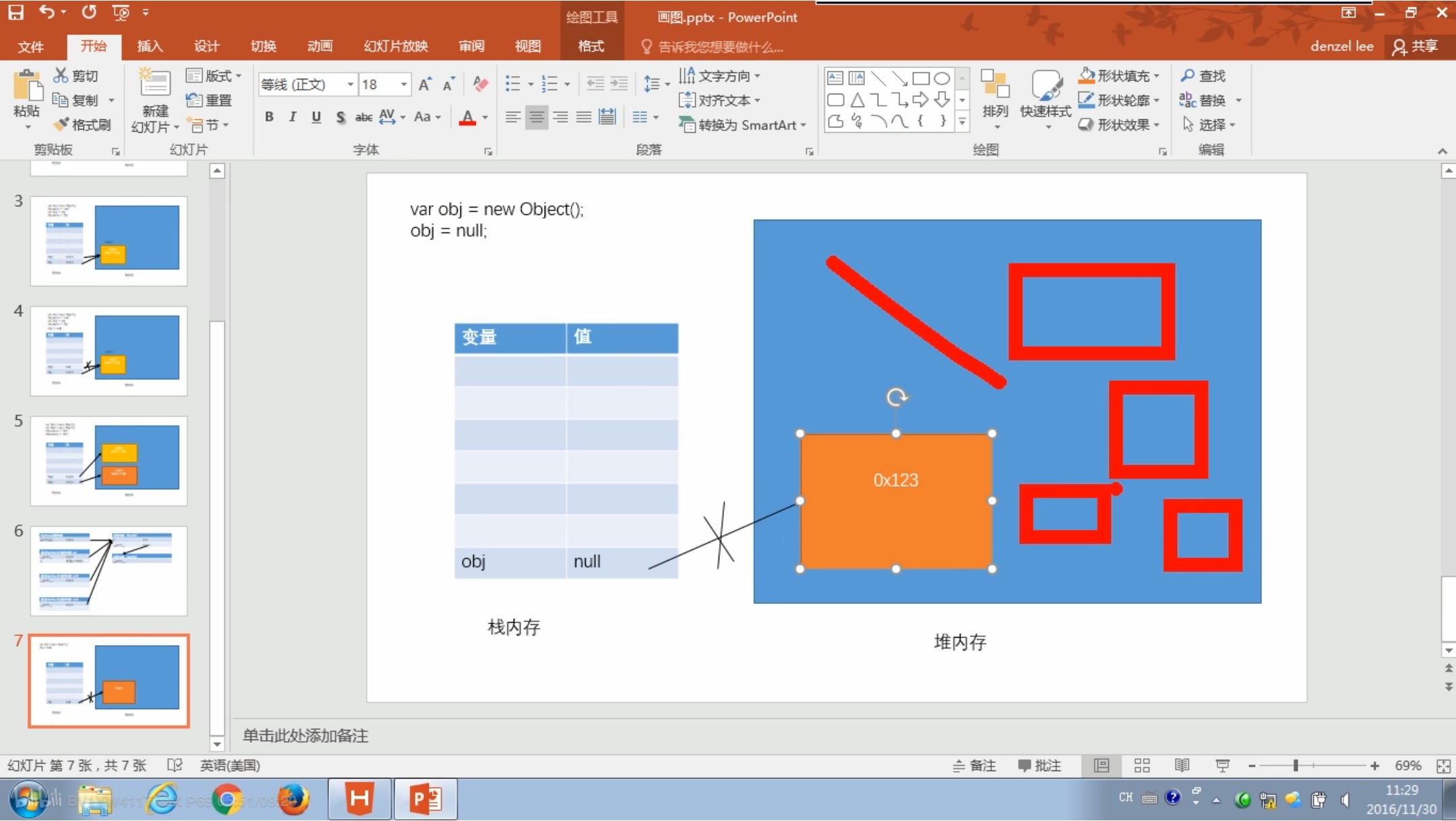Open Arrange (排列) options
Screen dimensions: 1456x821
click(x=995, y=98)
